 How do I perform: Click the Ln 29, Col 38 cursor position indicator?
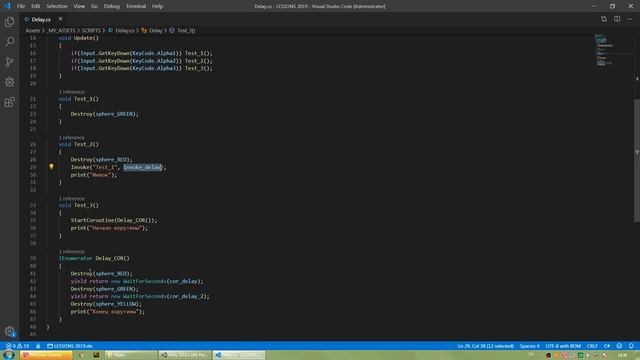pyautogui.click(x=485, y=346)
